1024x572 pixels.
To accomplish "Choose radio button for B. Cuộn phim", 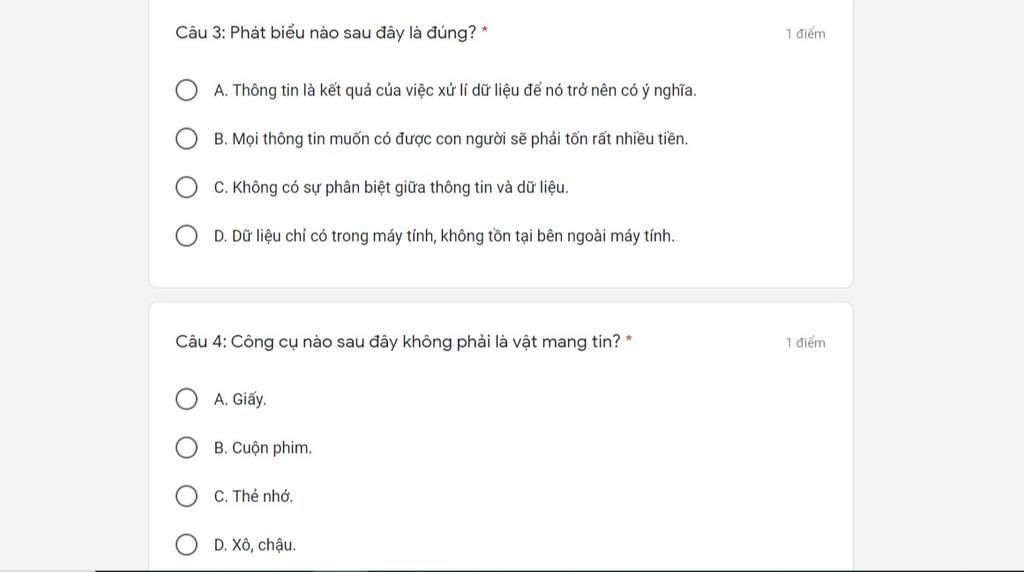I will tap(186, 448).
